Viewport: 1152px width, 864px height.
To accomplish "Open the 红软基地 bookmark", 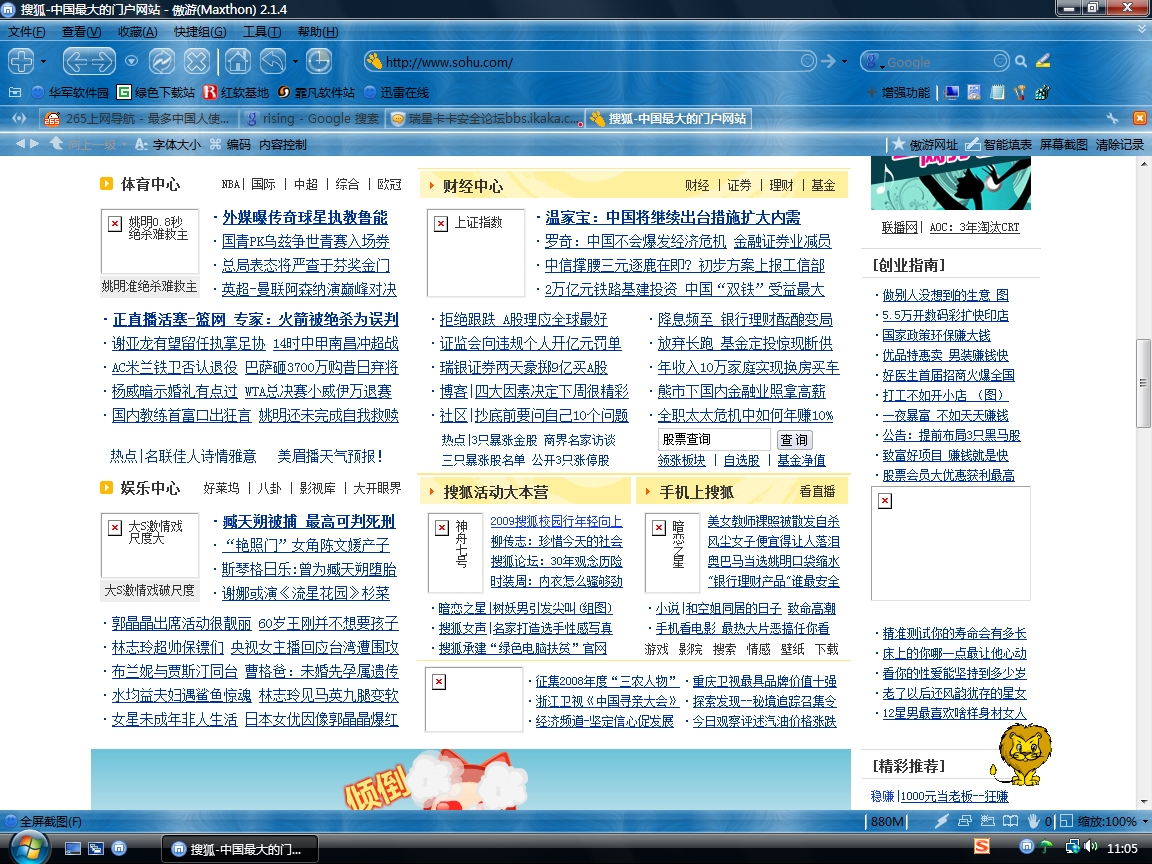I will [236, 92].
